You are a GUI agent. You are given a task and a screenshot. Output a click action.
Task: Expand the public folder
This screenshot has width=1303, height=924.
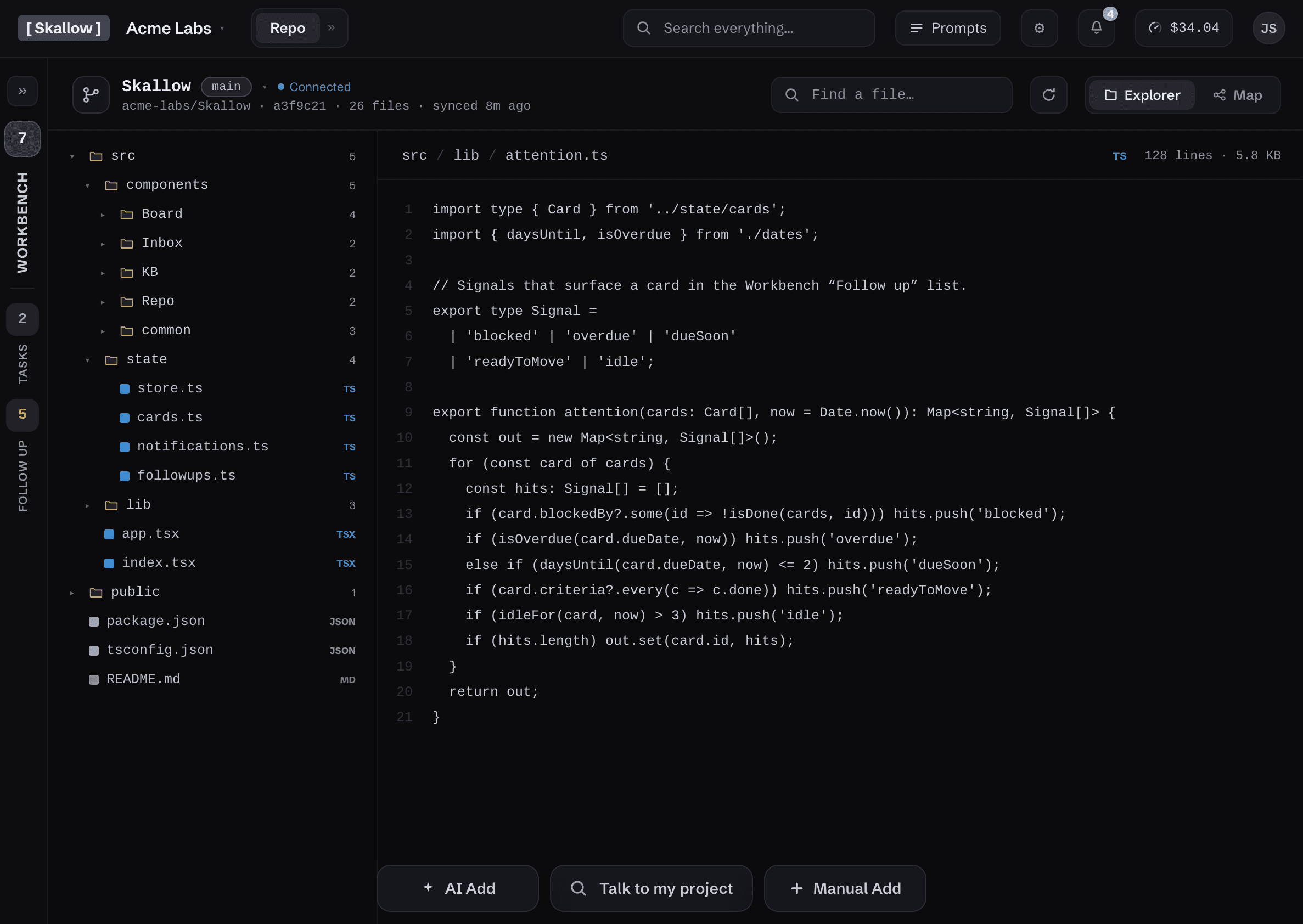pyautogui.click(x=72, y=592)
